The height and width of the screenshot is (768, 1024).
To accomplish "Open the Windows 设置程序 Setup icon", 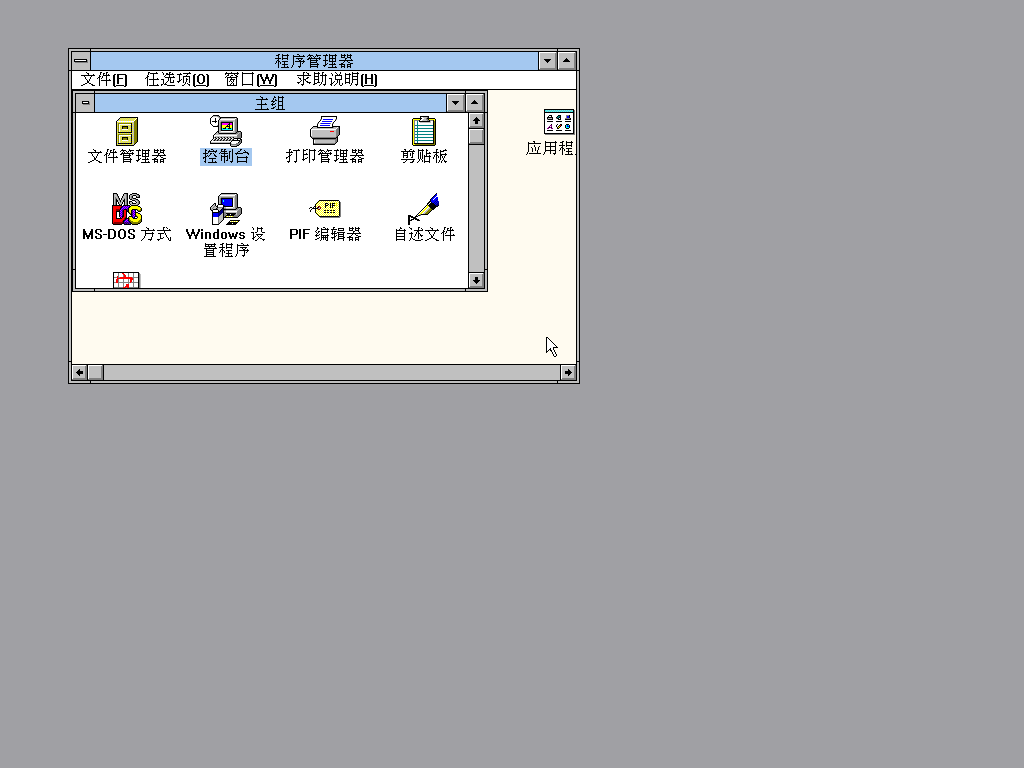I will 226,209.
